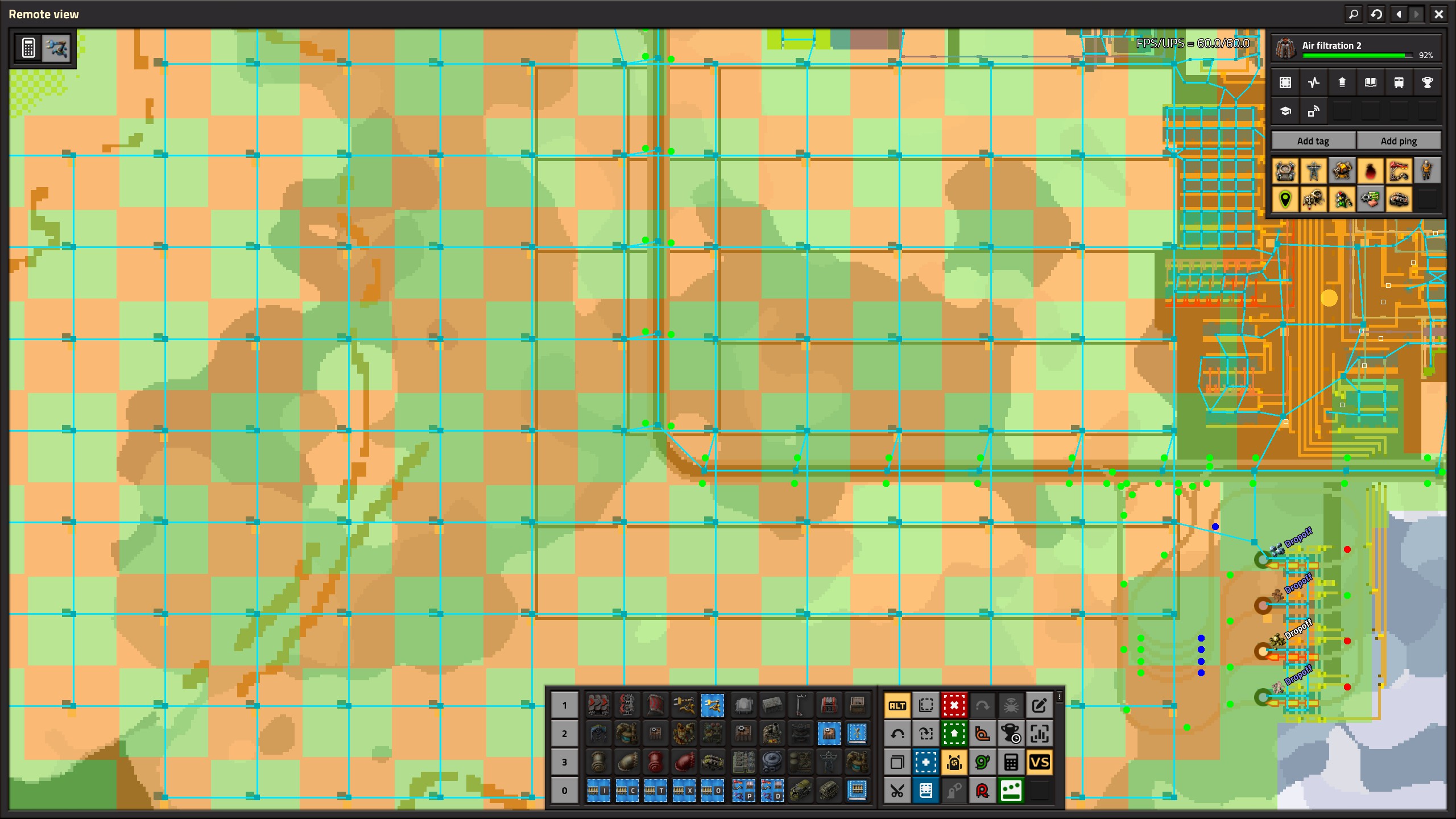Toggle pollution overlay on the map

(x=1370, y=171)
